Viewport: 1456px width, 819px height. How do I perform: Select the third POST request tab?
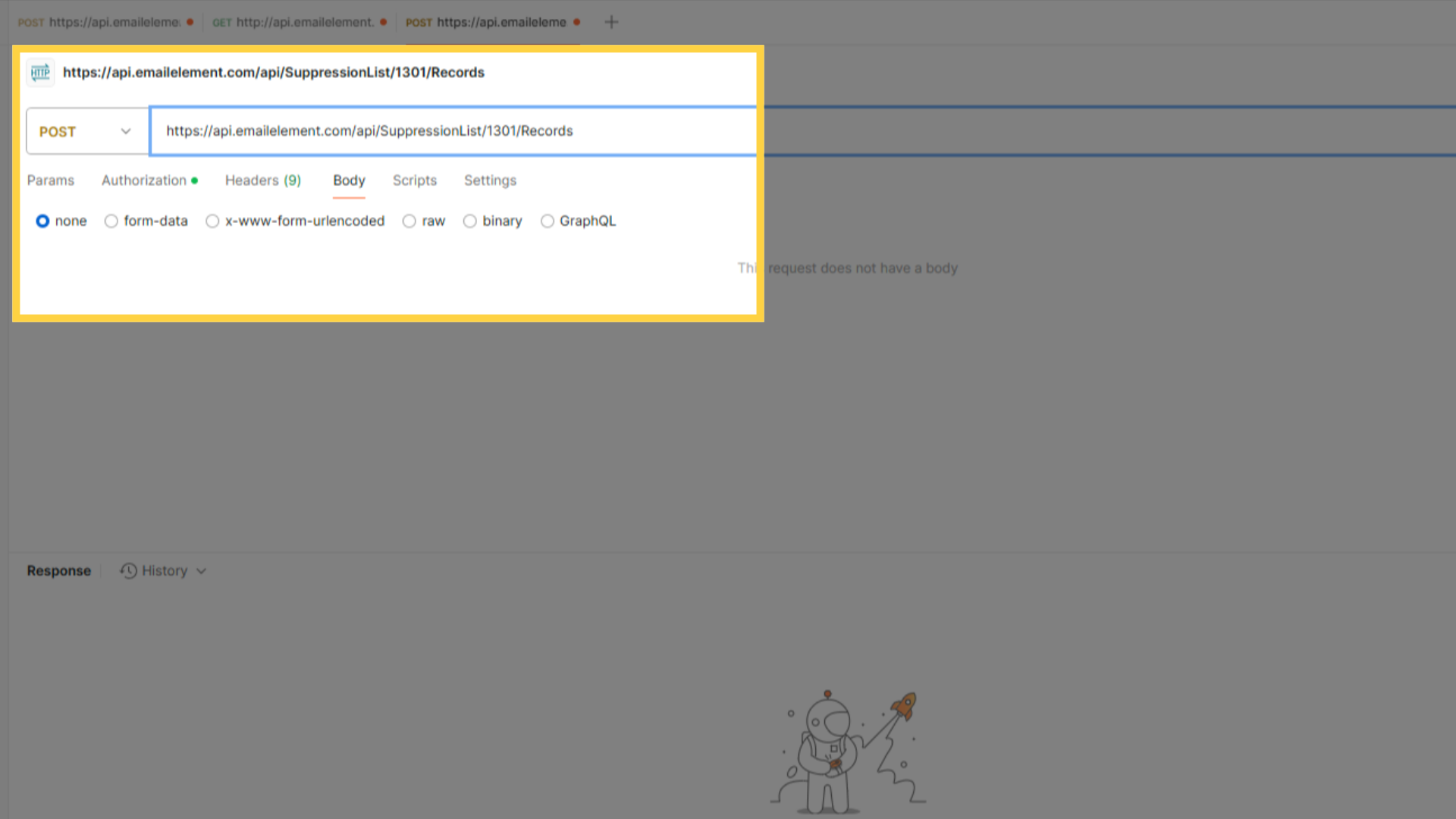tap(493, 22)
